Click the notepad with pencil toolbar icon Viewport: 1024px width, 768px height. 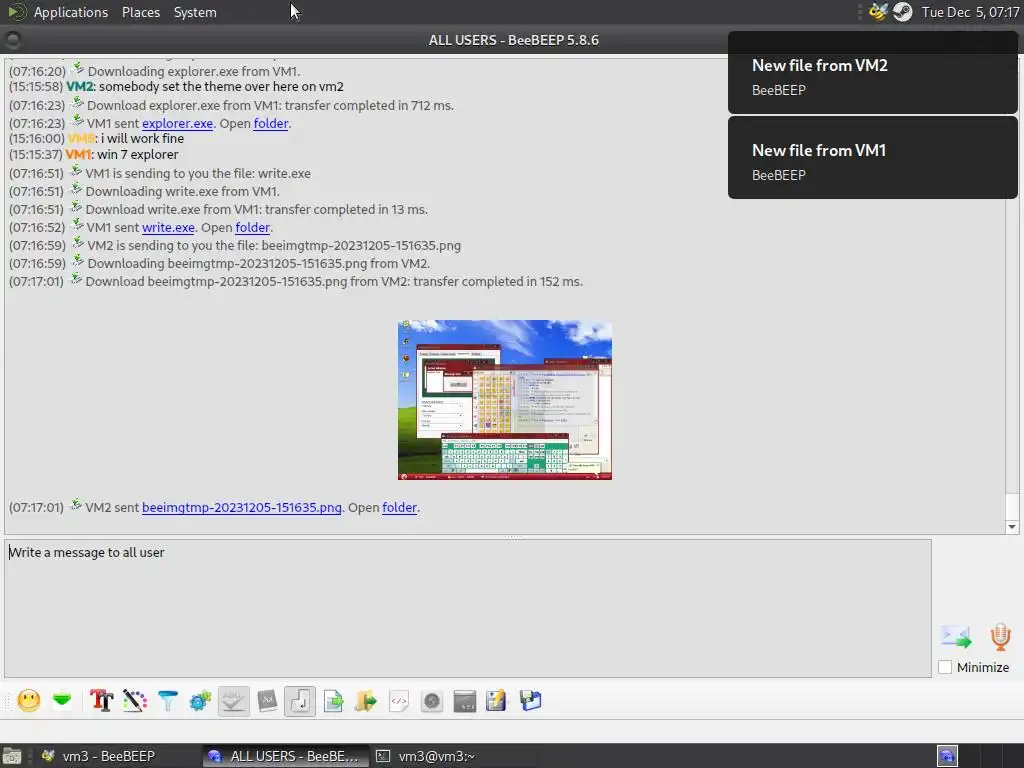[496, 701]
